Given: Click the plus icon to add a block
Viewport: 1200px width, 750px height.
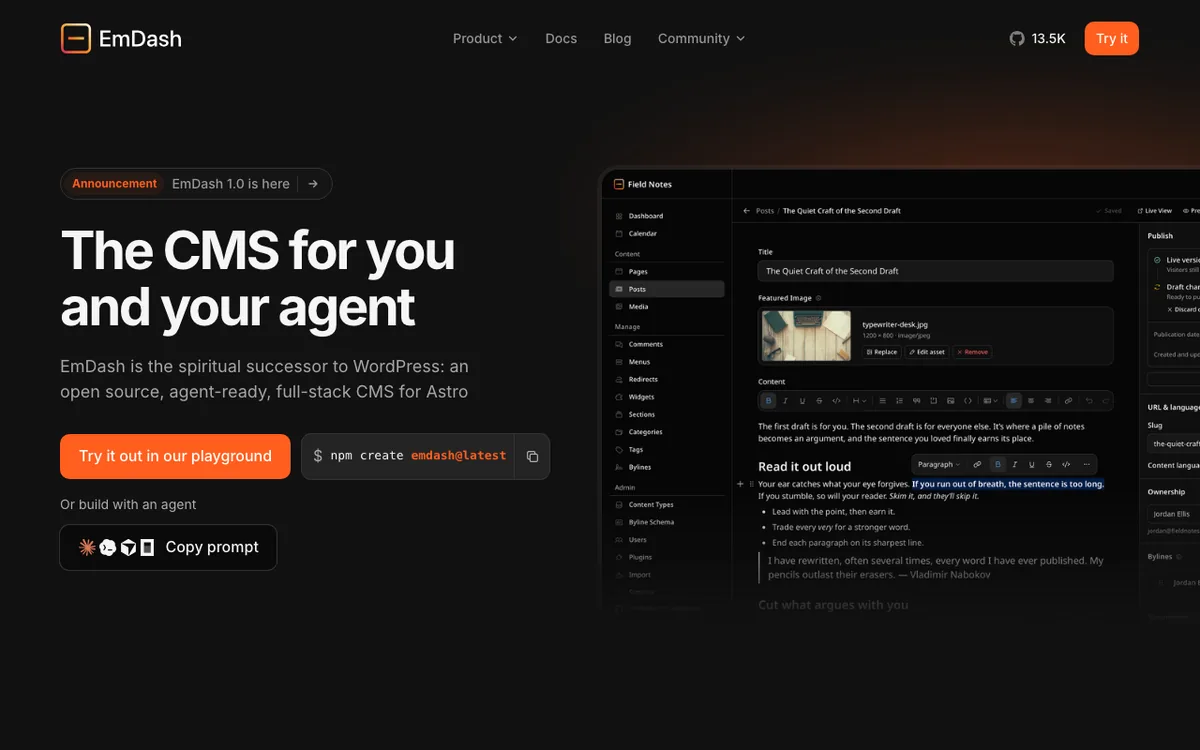Looking at the screenshot, I should [741, 484].
